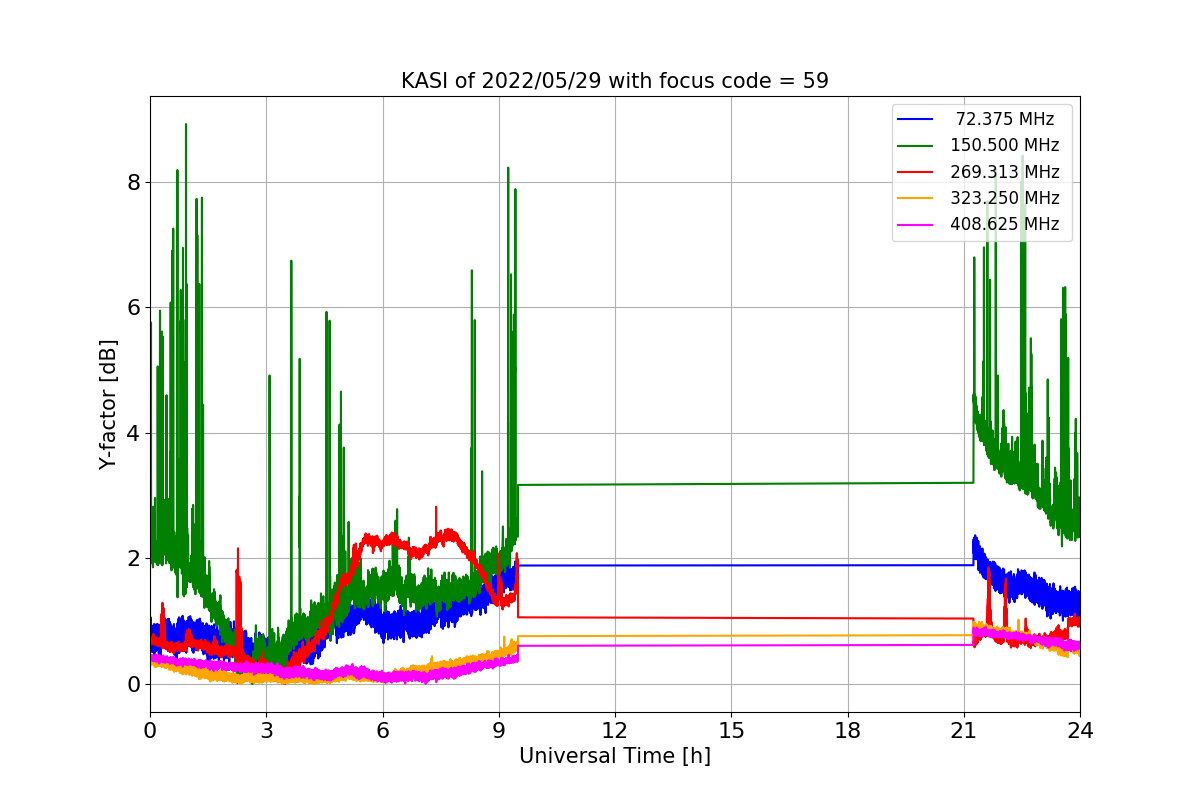This screenshot has height=800, width=1200.
Task: Select the 150.500 MHz legend label
Action: (1005, 146)
